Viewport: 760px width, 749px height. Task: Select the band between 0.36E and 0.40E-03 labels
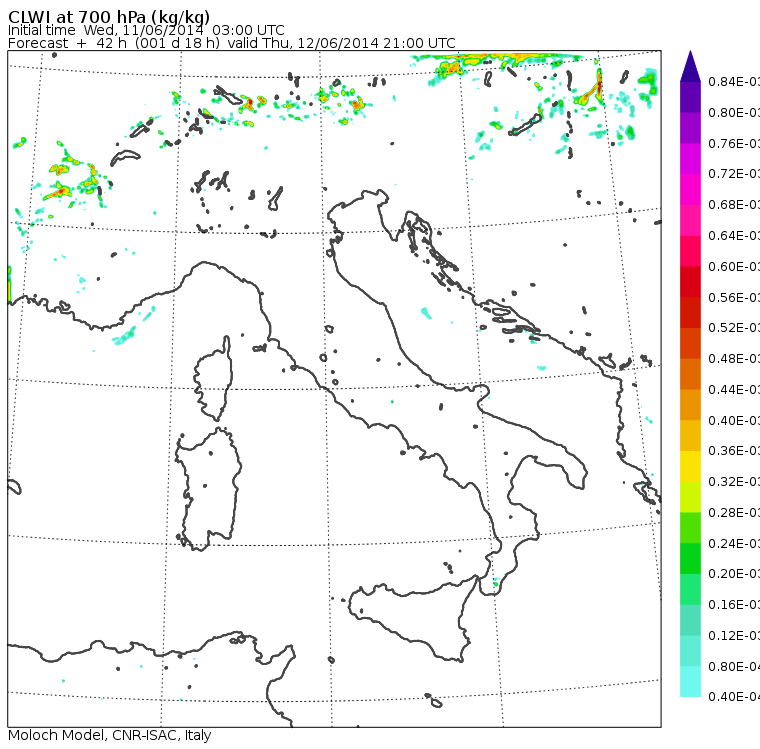point(690,436)
